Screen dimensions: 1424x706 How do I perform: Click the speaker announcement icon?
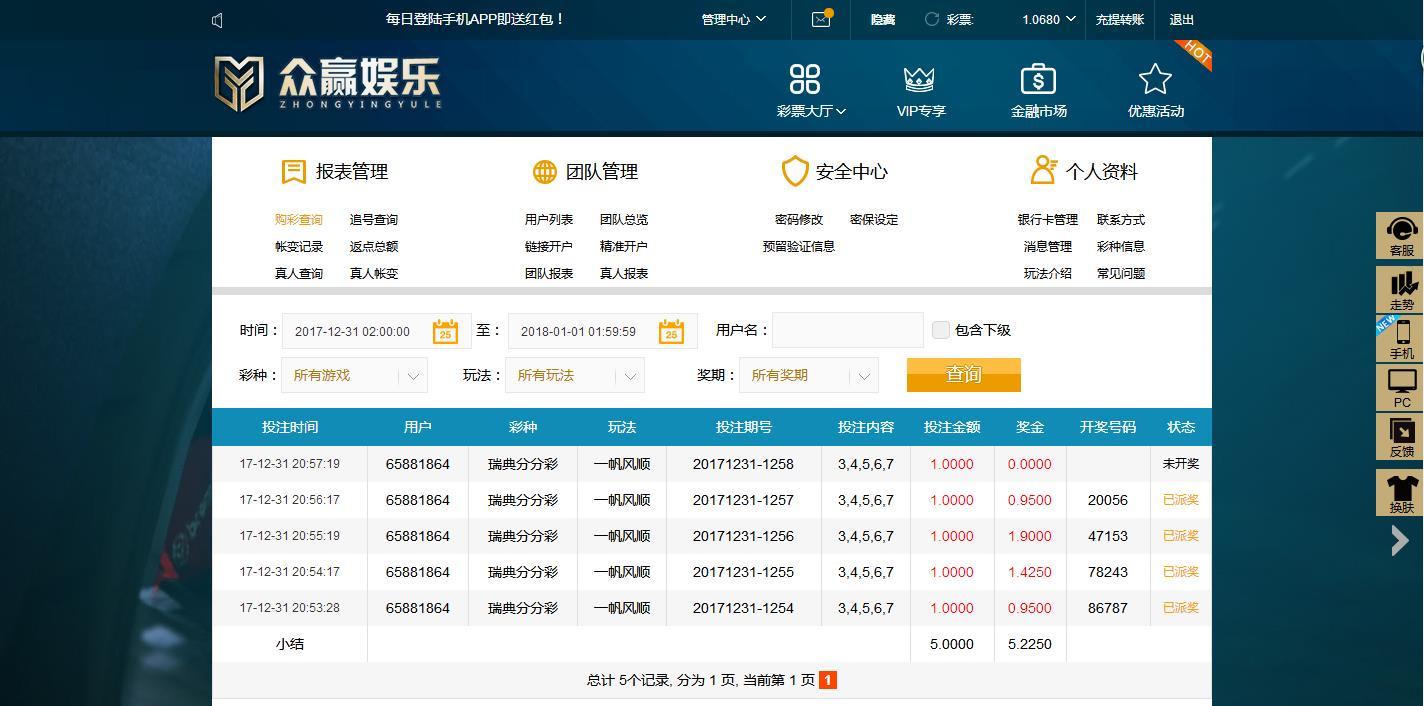218,20
